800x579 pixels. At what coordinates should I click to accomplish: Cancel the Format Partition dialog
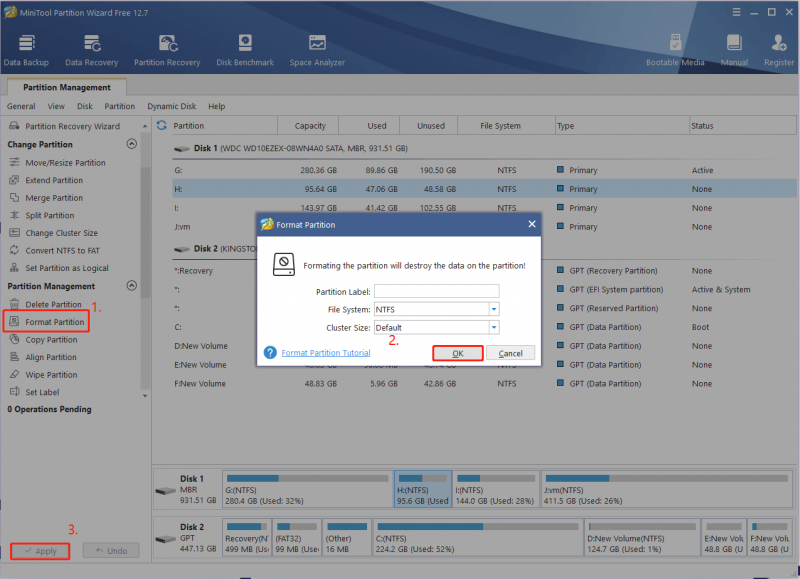click(510, 353)
